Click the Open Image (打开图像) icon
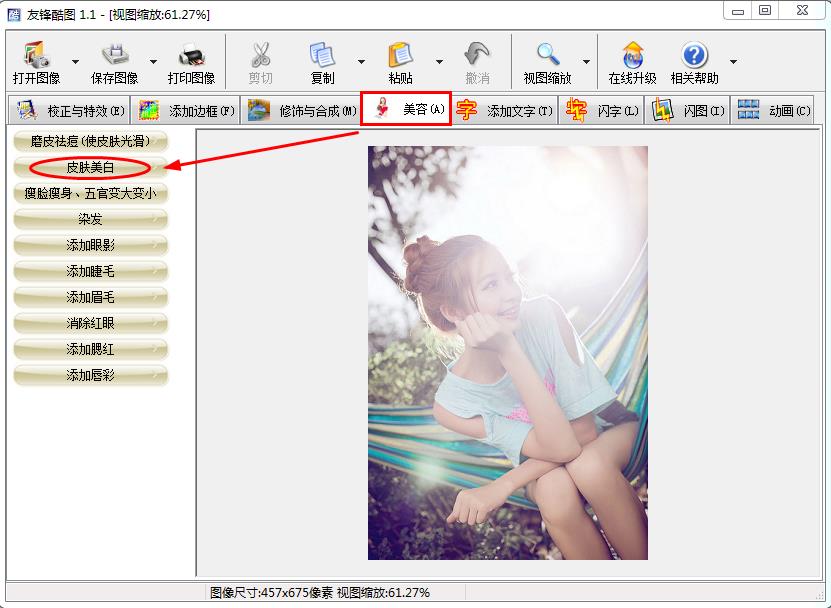 (x=36, y=55)
